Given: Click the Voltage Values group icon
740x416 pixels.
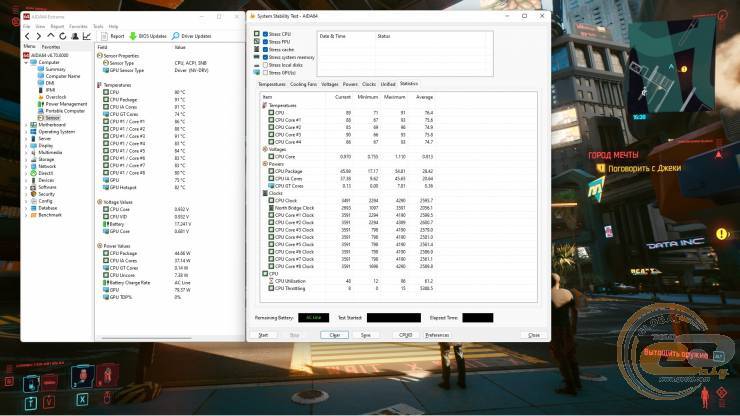Looking at the screenshot, I should [x=100, y=202].
